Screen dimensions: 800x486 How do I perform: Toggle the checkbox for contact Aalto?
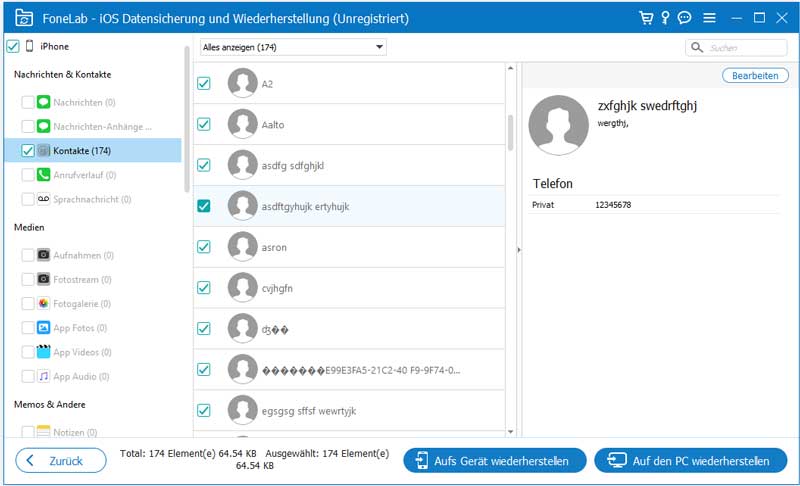(204, 124)
